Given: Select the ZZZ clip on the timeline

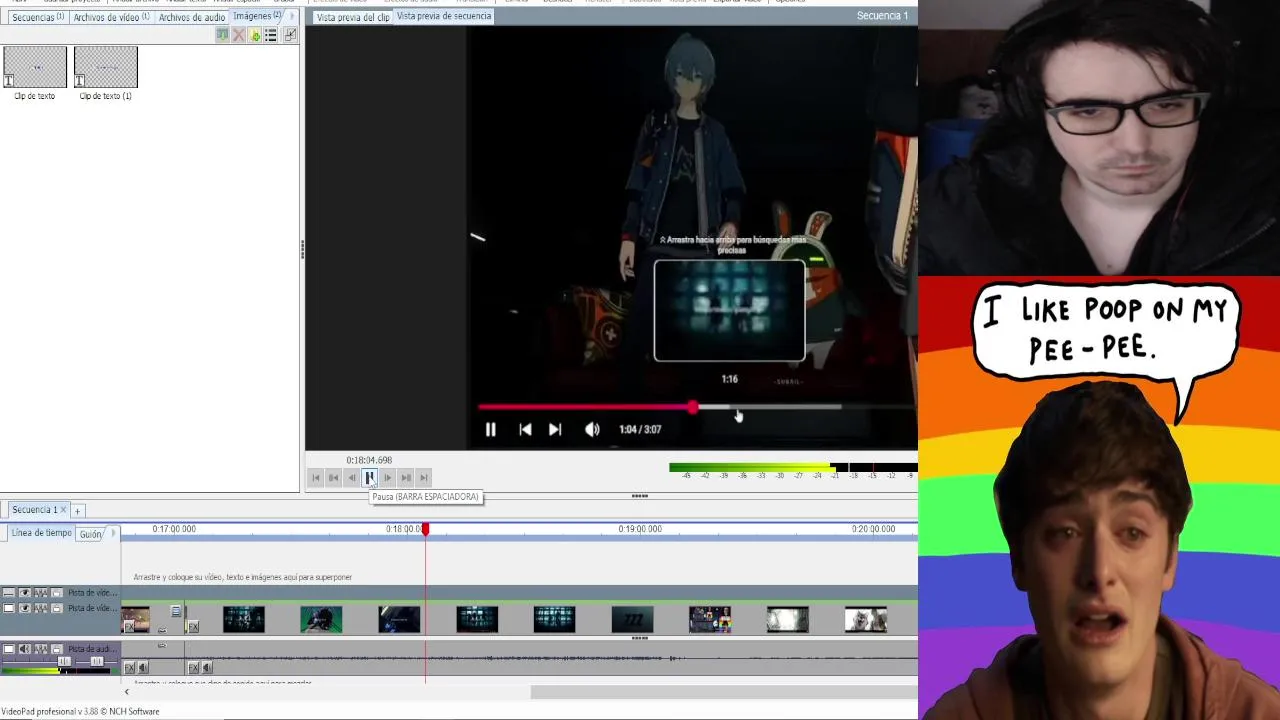Looking at the screenshot, I should coord(632,620).
